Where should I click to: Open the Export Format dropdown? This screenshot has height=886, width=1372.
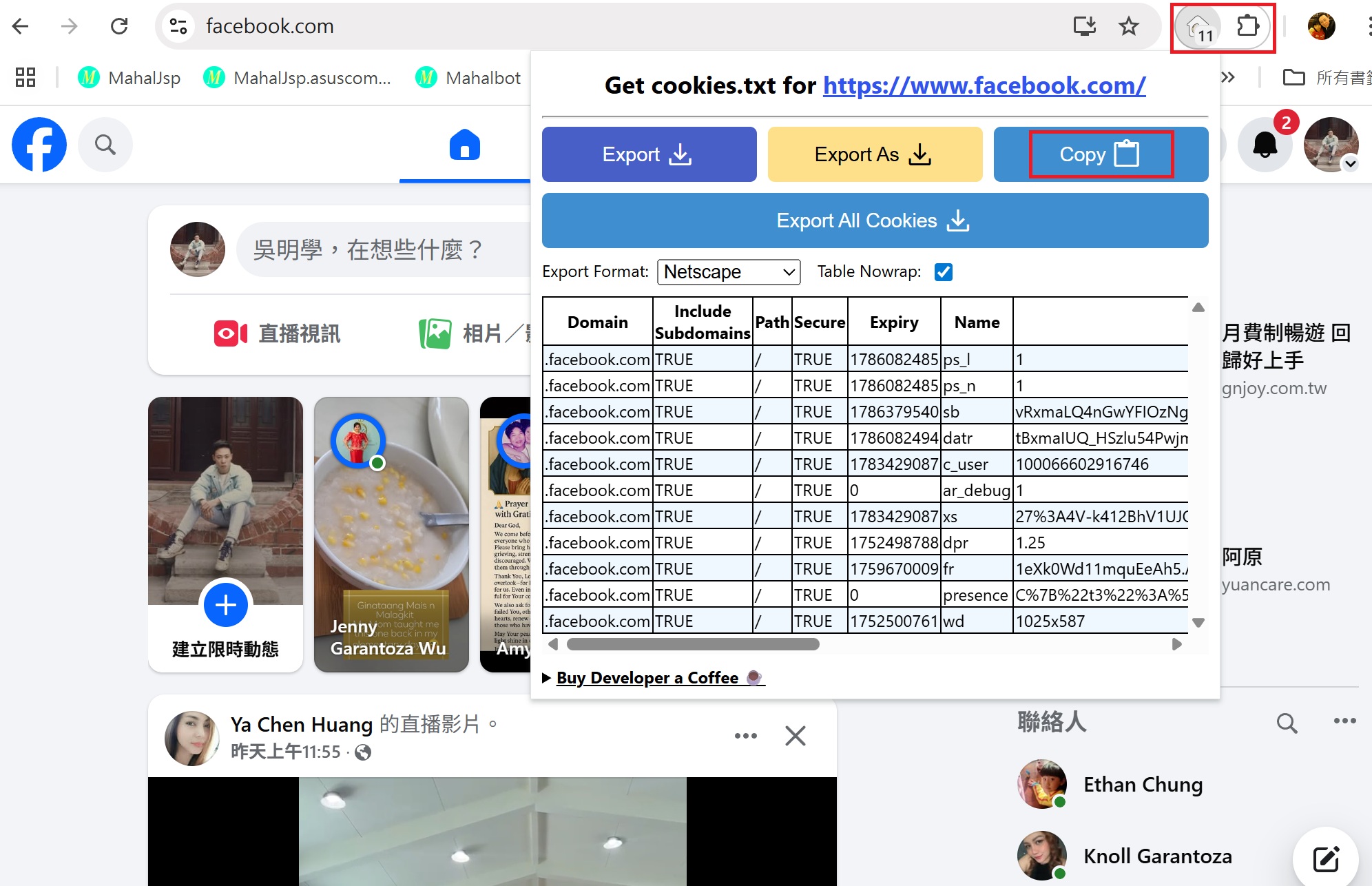click(x=729, y=272)
